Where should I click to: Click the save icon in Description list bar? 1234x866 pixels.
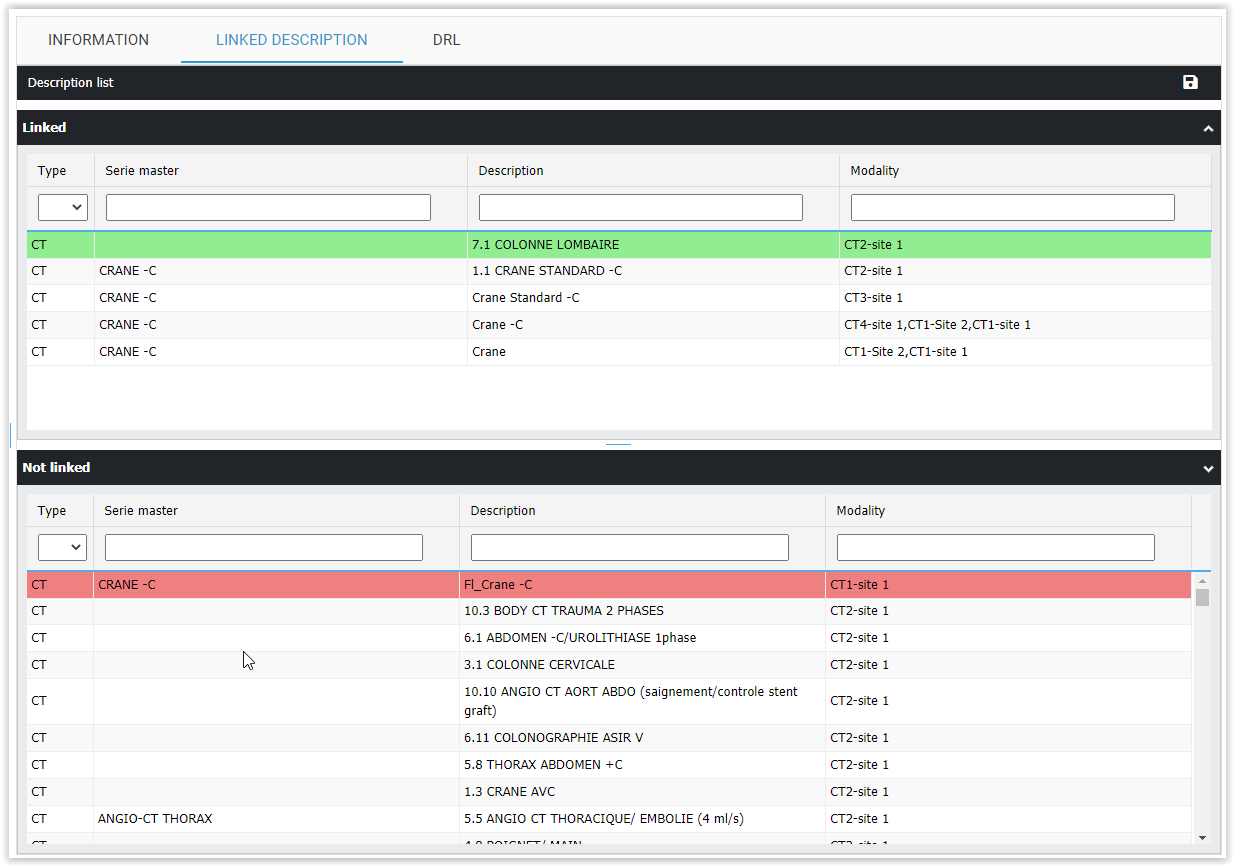point(1190,83)
